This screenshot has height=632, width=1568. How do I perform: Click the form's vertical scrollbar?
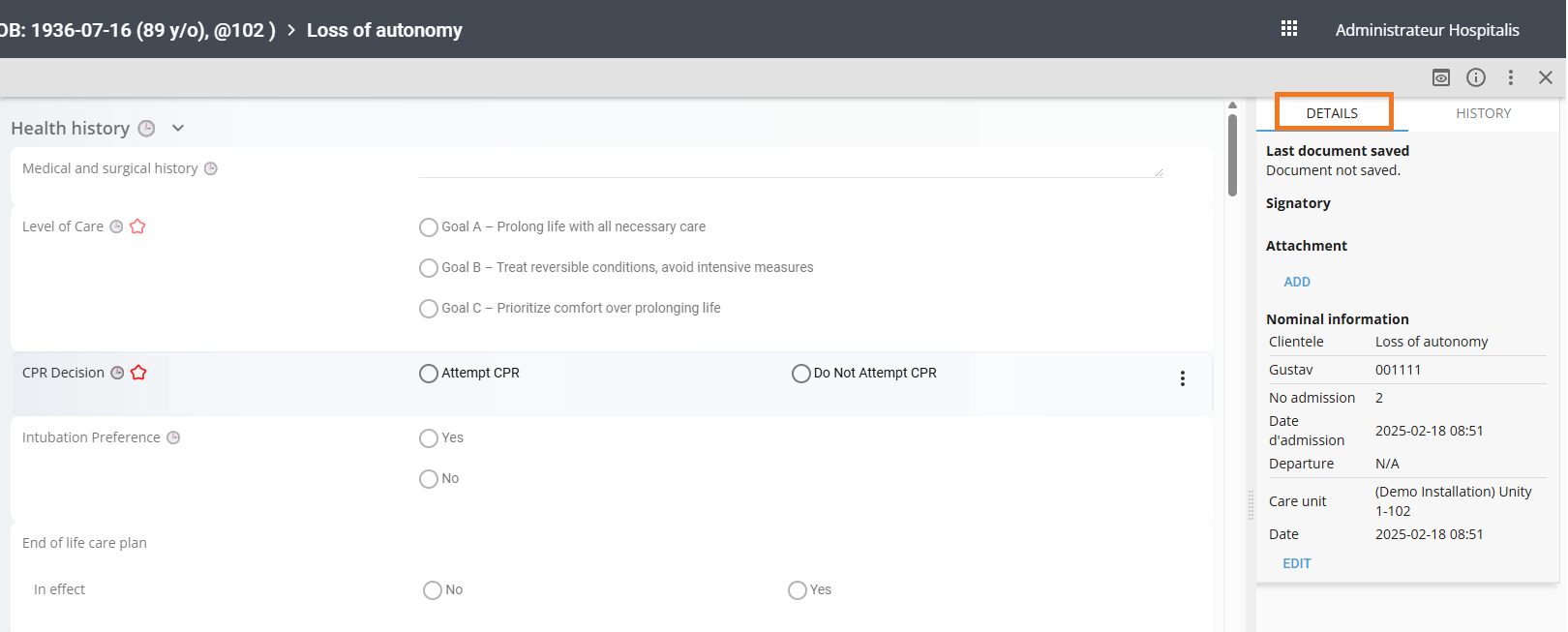click(1232, 155)
